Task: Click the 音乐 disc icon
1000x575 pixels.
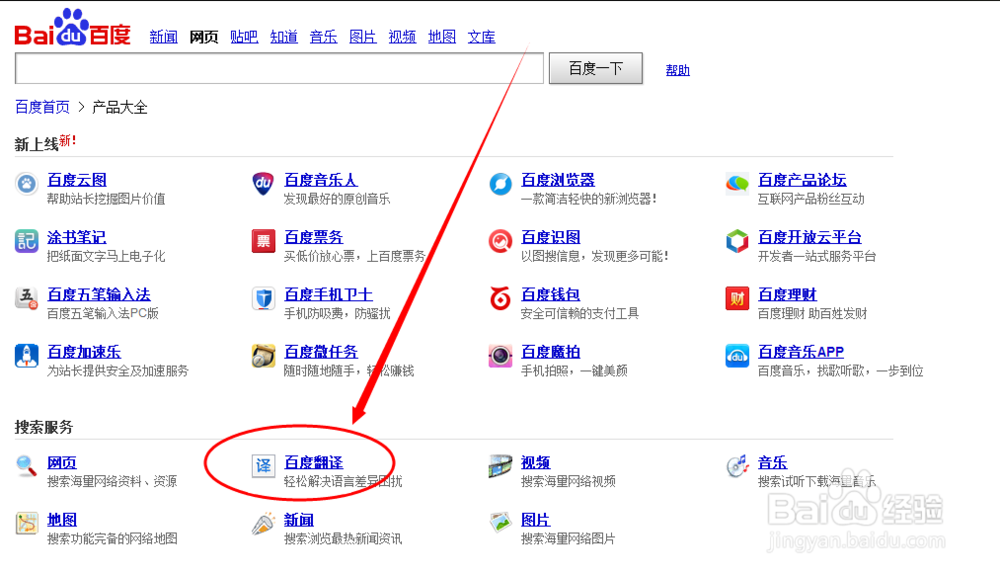Action: (737, 466)
